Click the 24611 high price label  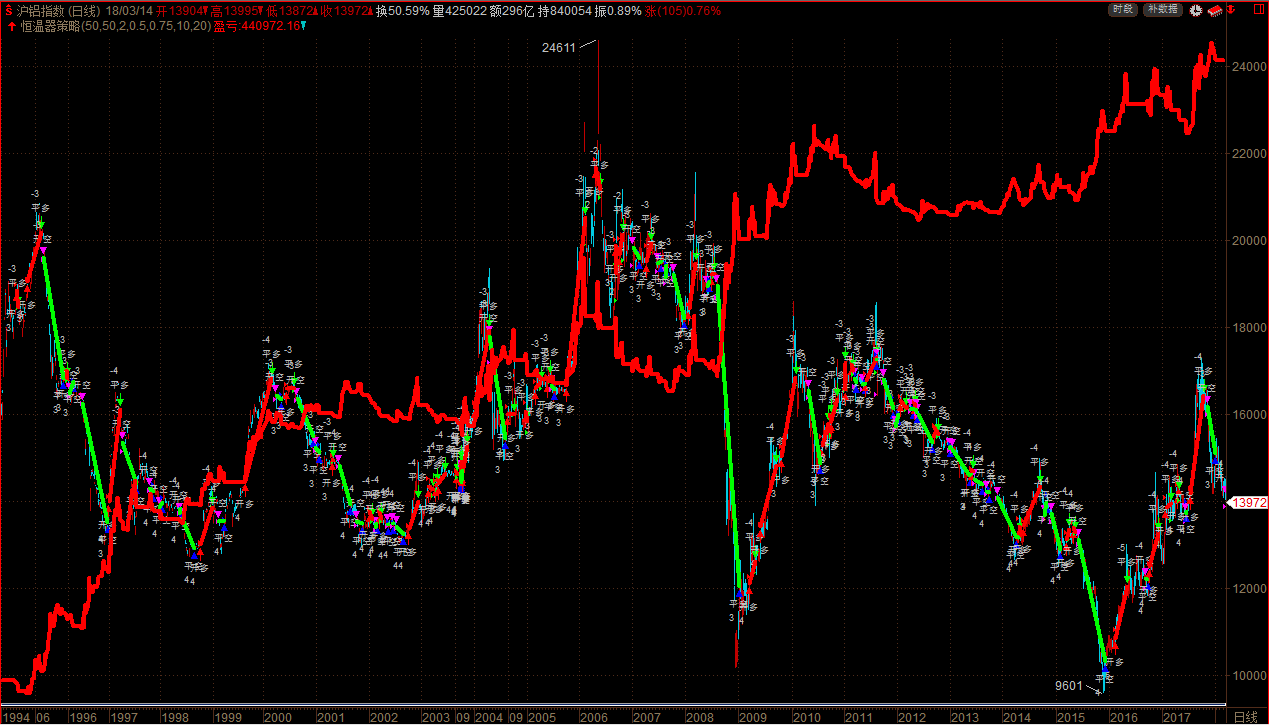click(559, 47)
